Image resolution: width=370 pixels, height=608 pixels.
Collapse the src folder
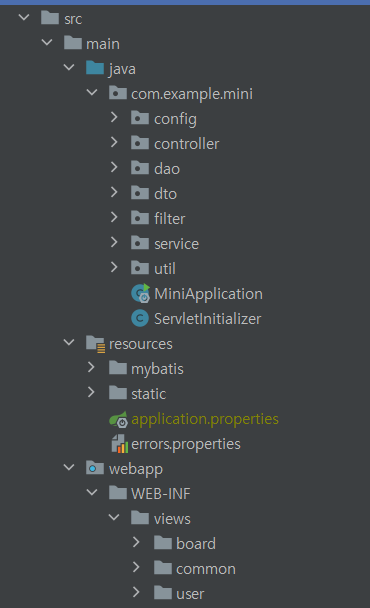(24, 17)
